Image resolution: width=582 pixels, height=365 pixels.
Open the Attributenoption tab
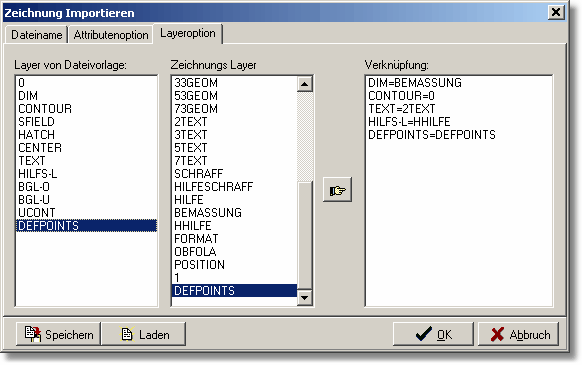[111, 35]
